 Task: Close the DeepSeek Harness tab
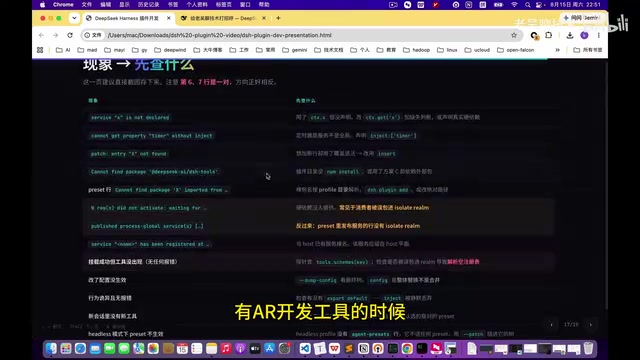coord(169,18)
